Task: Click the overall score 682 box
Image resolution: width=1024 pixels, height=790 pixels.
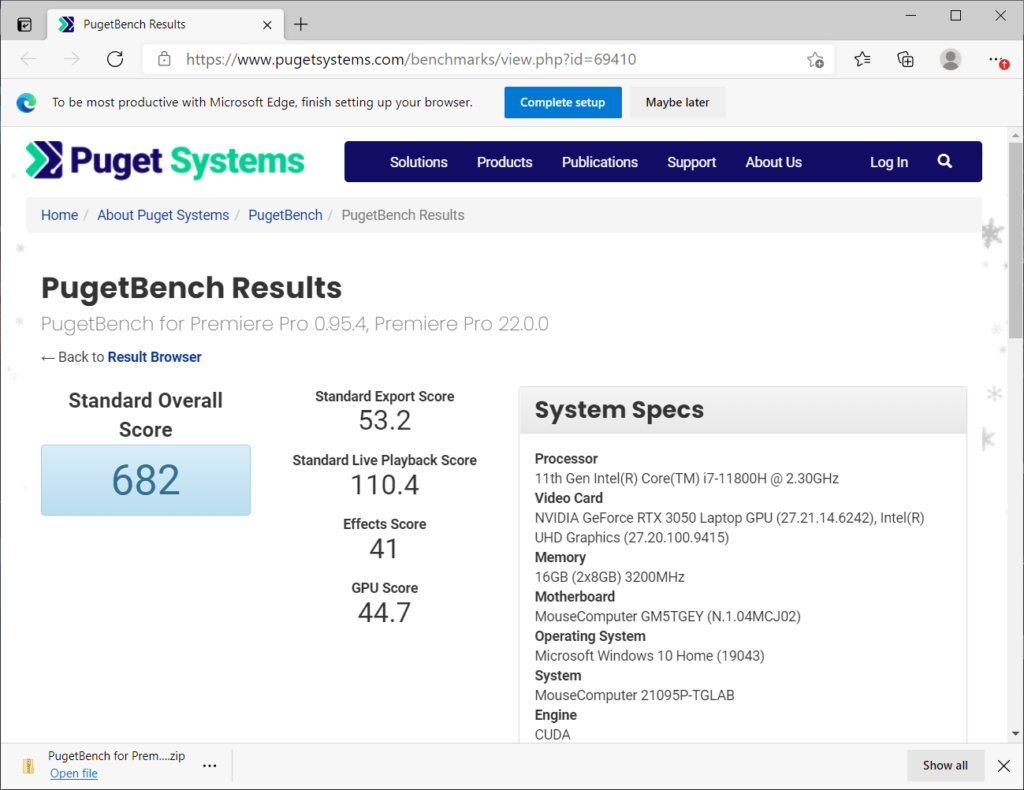Action: click(146, 480)
